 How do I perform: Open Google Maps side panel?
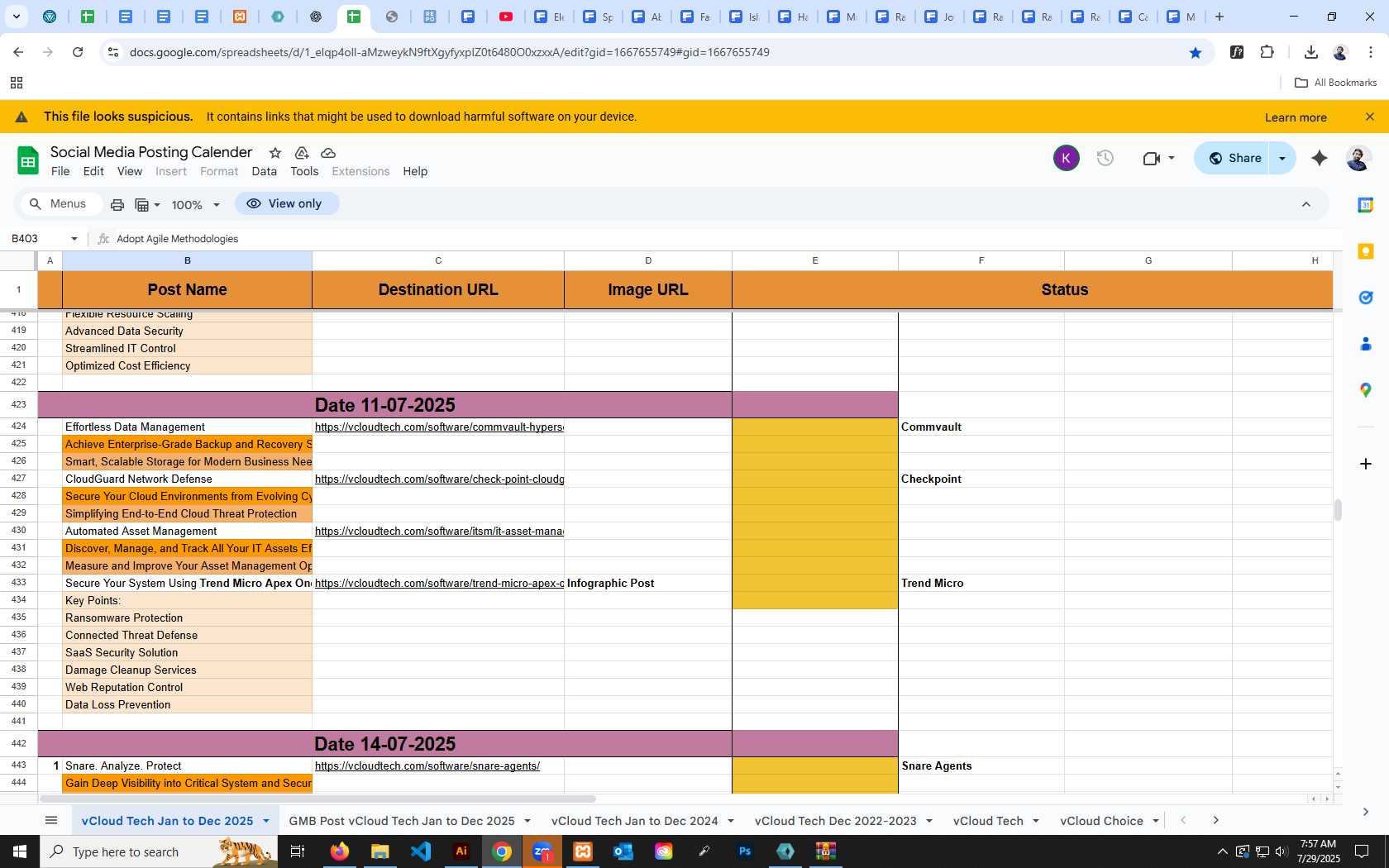[x=1366, y=390]
